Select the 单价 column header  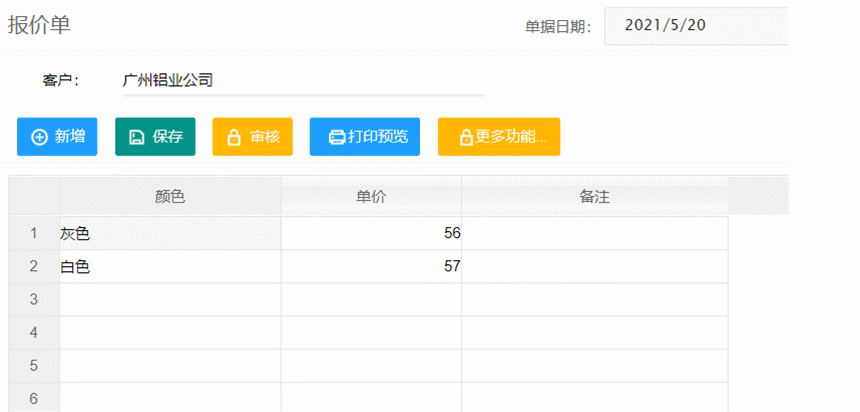coord(371,196)
